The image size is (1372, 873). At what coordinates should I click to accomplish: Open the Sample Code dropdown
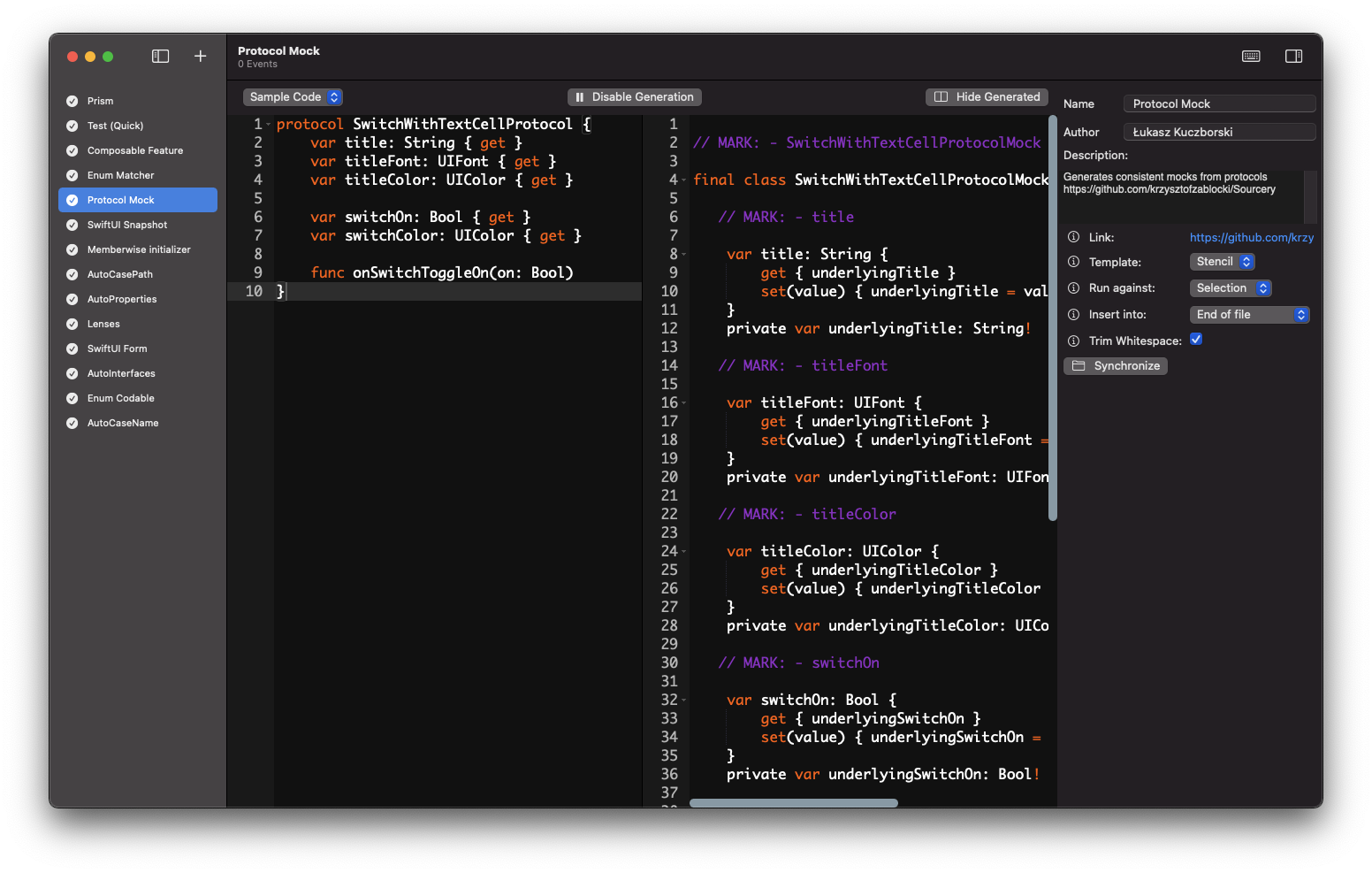point(293,97)
